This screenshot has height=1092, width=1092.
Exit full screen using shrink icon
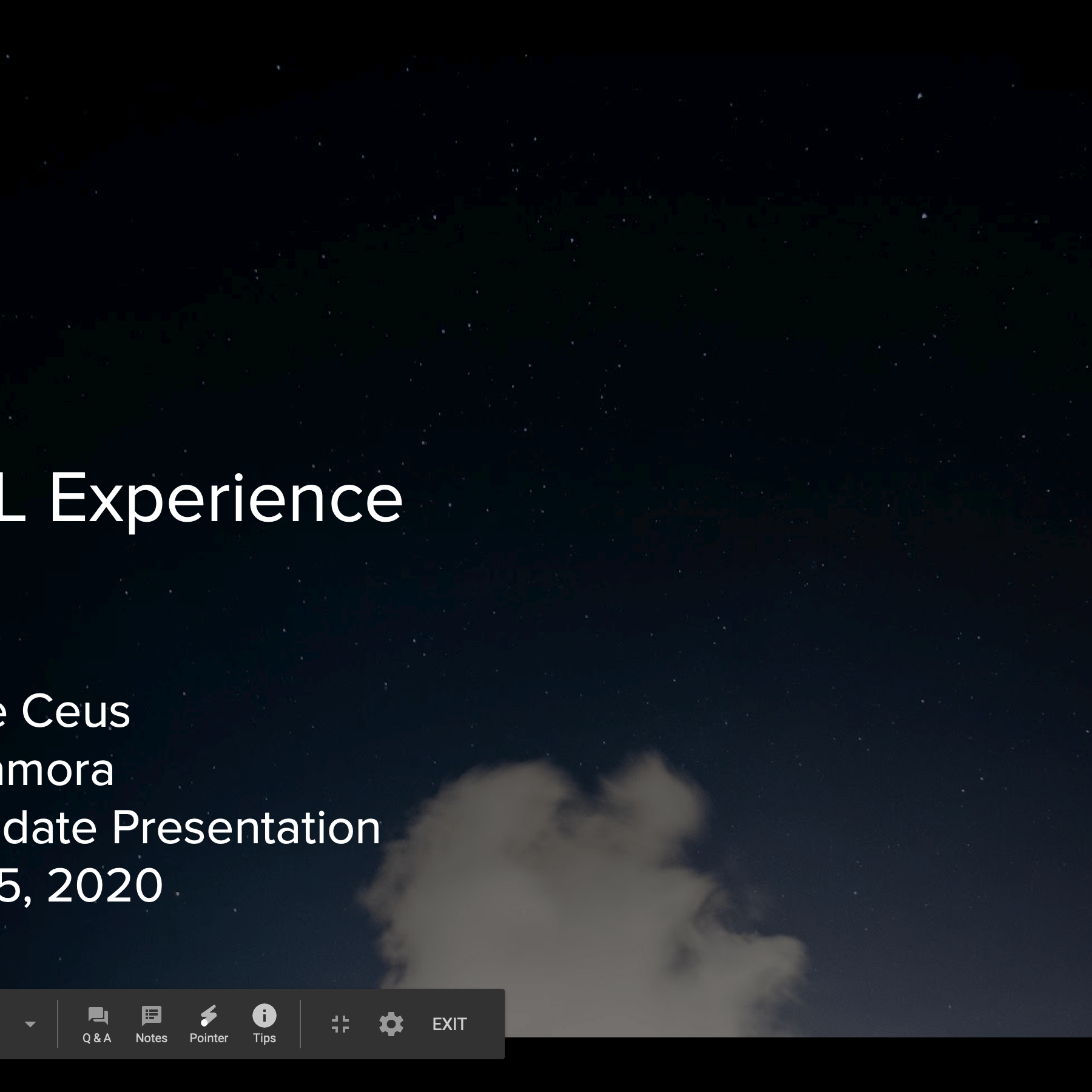(340, 1024)
